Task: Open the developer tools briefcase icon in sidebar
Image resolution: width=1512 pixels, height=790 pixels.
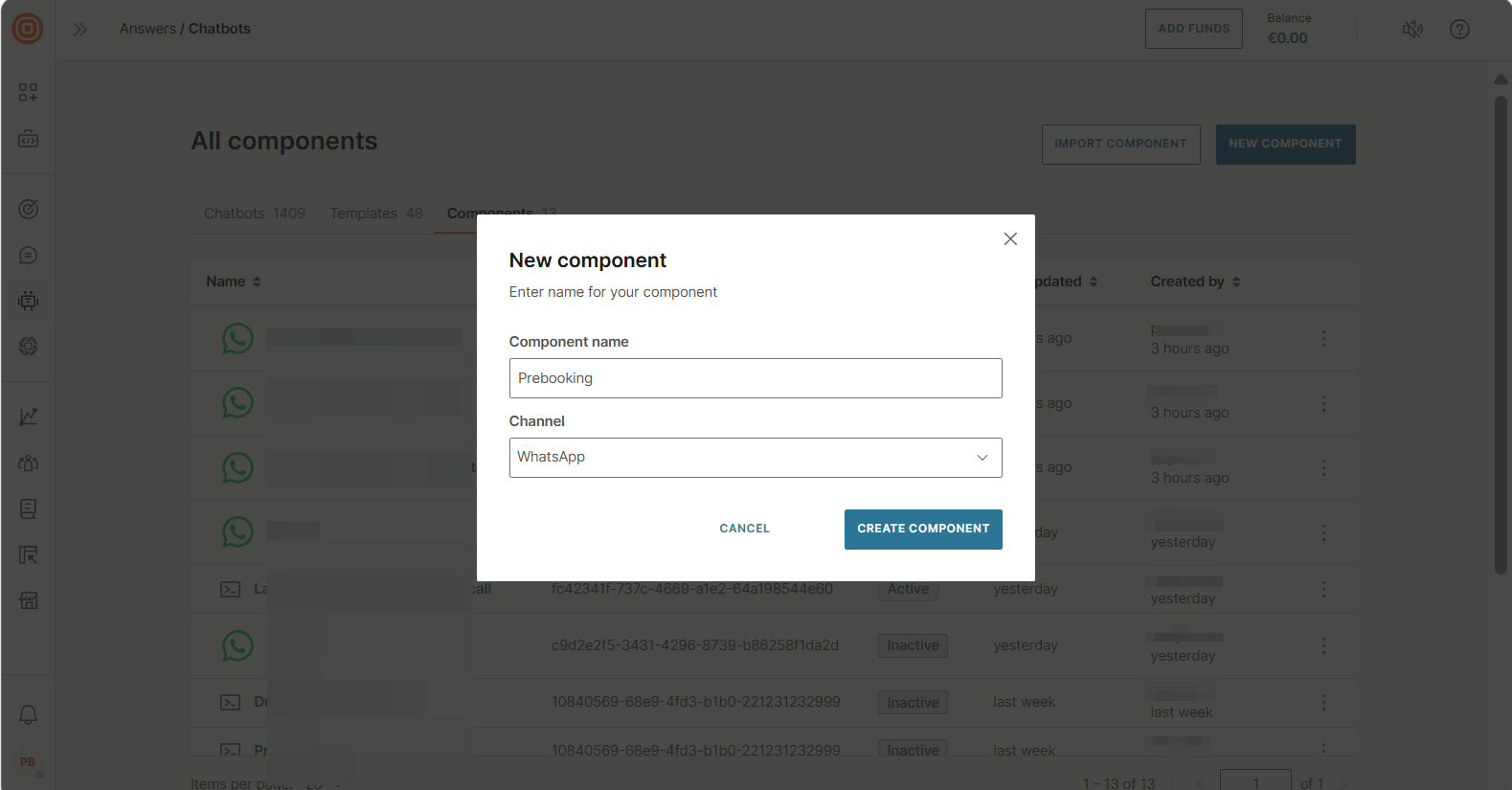Action: (x=28, y=139)
